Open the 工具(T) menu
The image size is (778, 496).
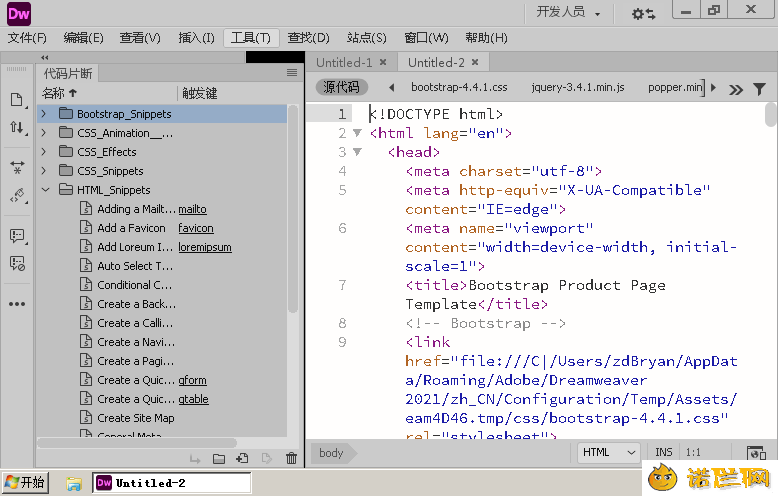coord(251,38)
